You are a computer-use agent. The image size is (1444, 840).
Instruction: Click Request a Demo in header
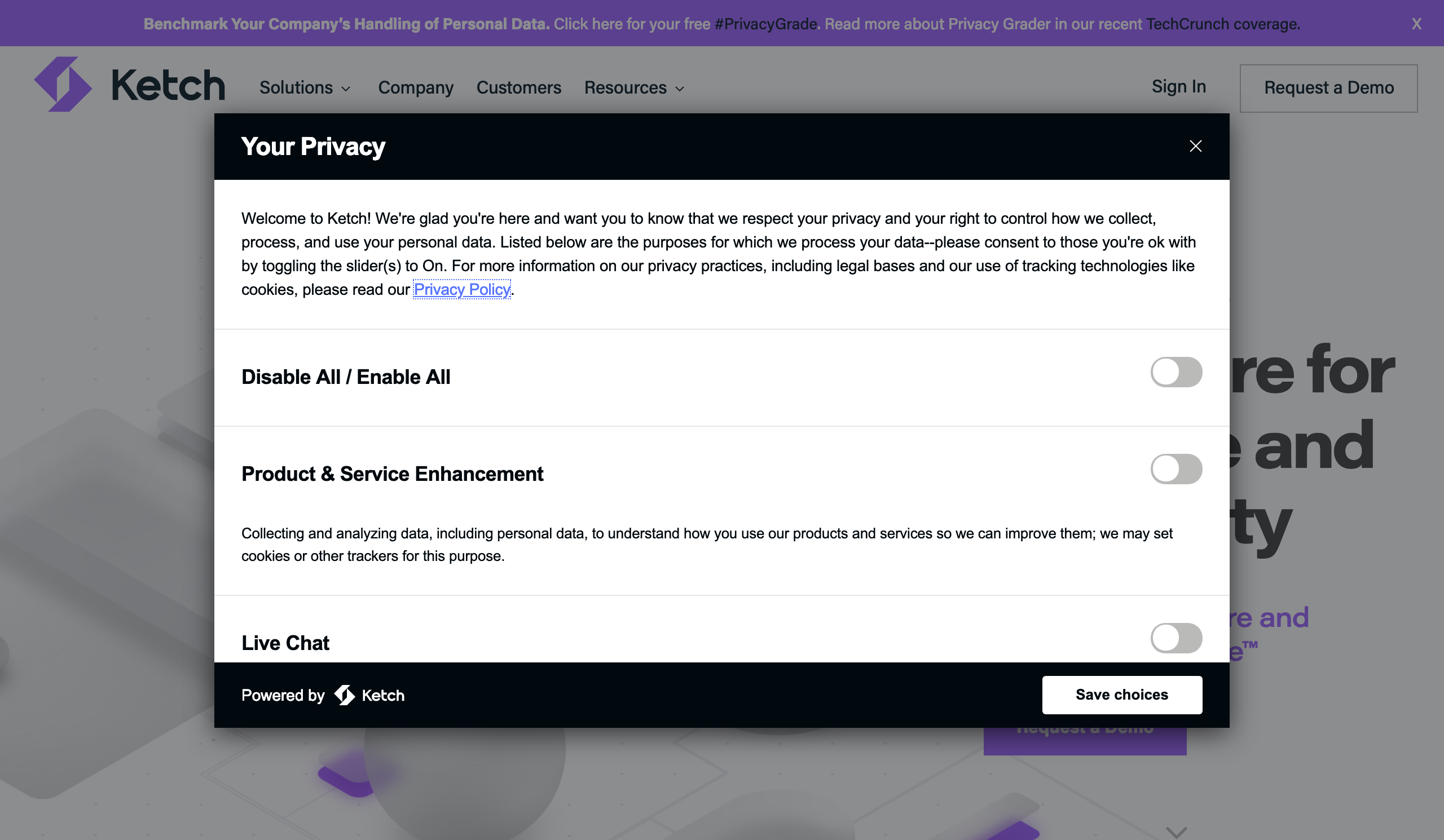[1329, 88]
